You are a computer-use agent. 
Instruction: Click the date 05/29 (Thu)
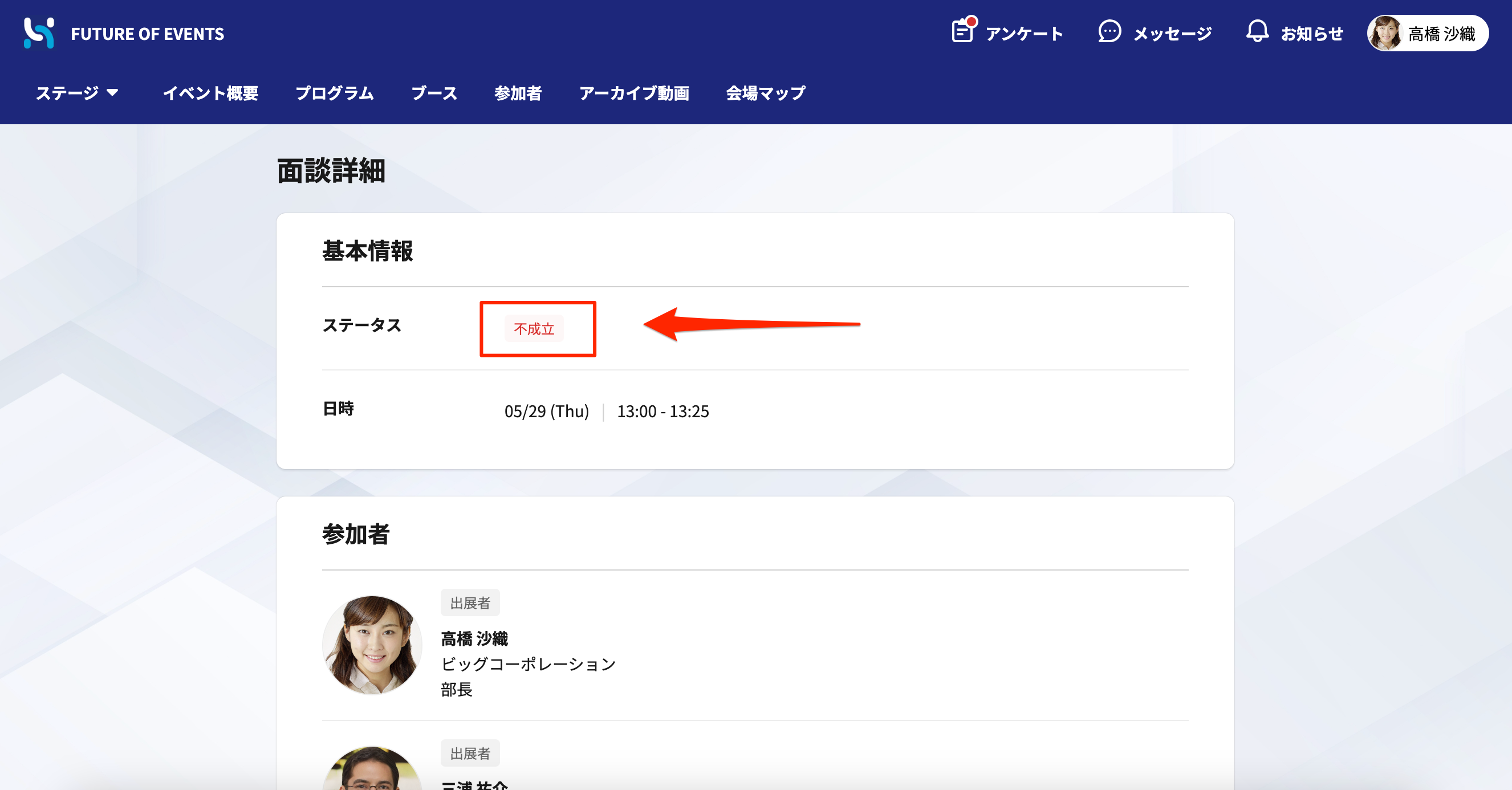546,412
